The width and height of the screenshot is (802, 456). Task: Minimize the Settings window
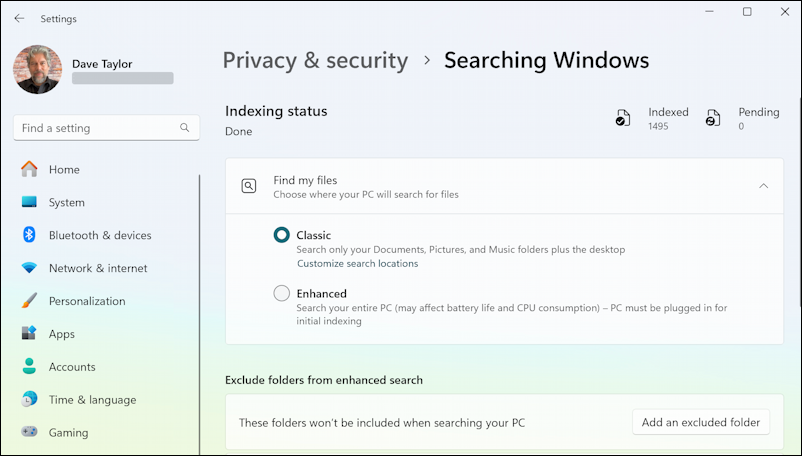pos(709,12)
